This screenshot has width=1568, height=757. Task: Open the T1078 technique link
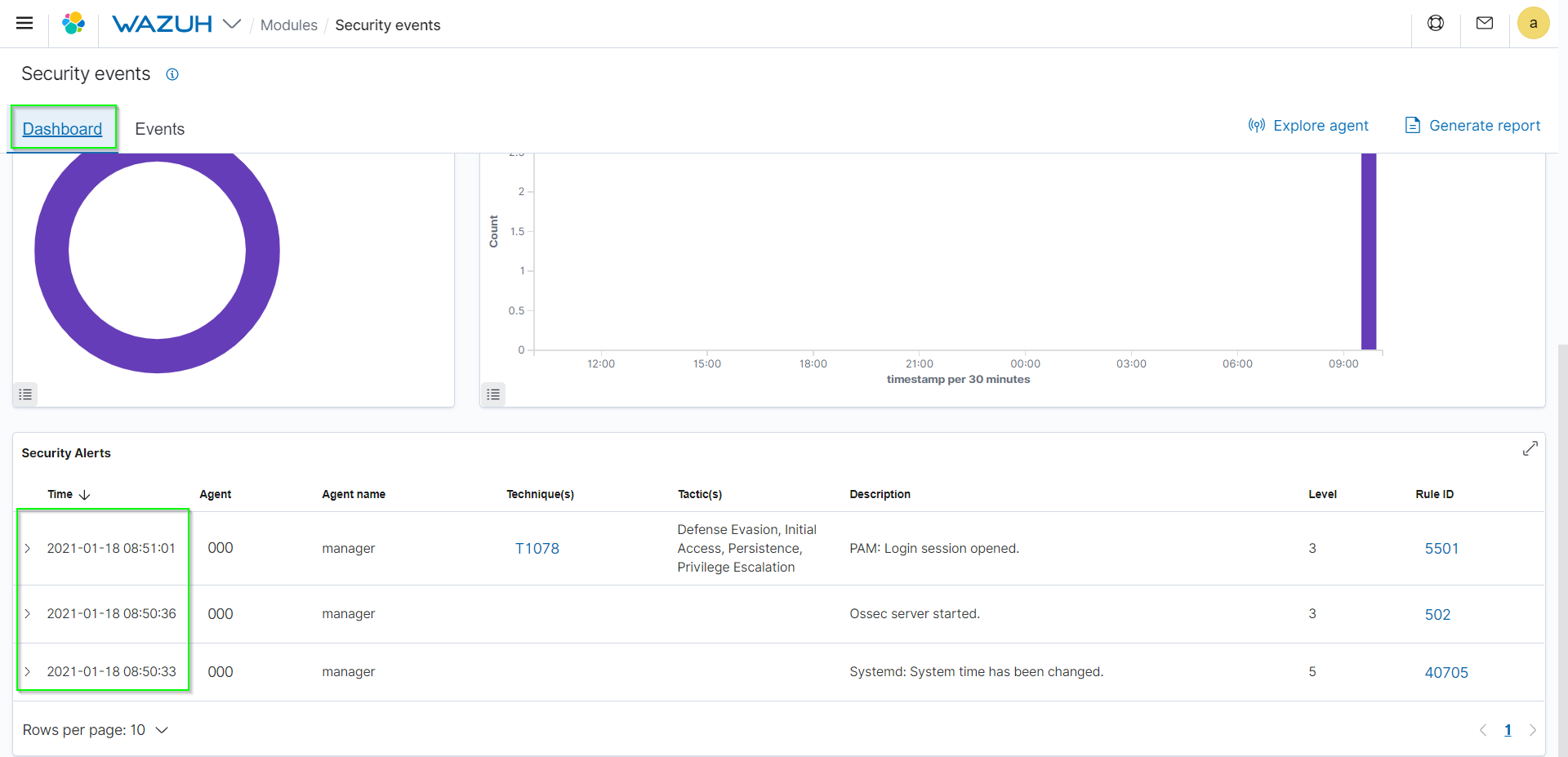tap(537, 548)
